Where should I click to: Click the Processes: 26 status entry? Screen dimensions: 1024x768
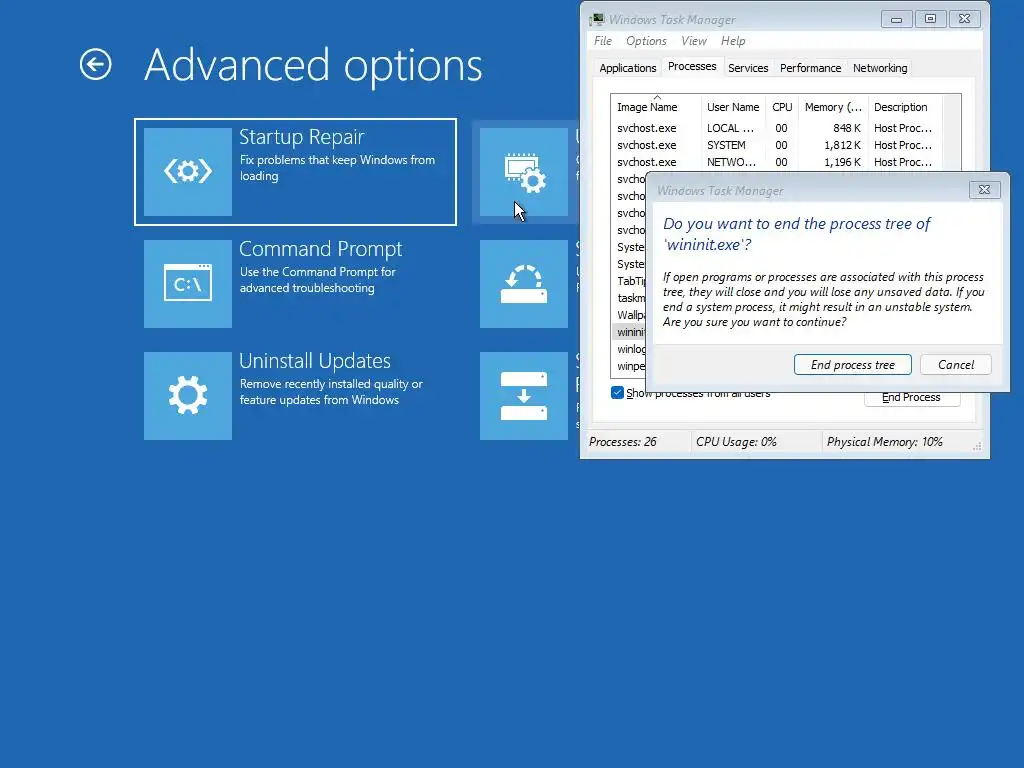pos(623,442)
